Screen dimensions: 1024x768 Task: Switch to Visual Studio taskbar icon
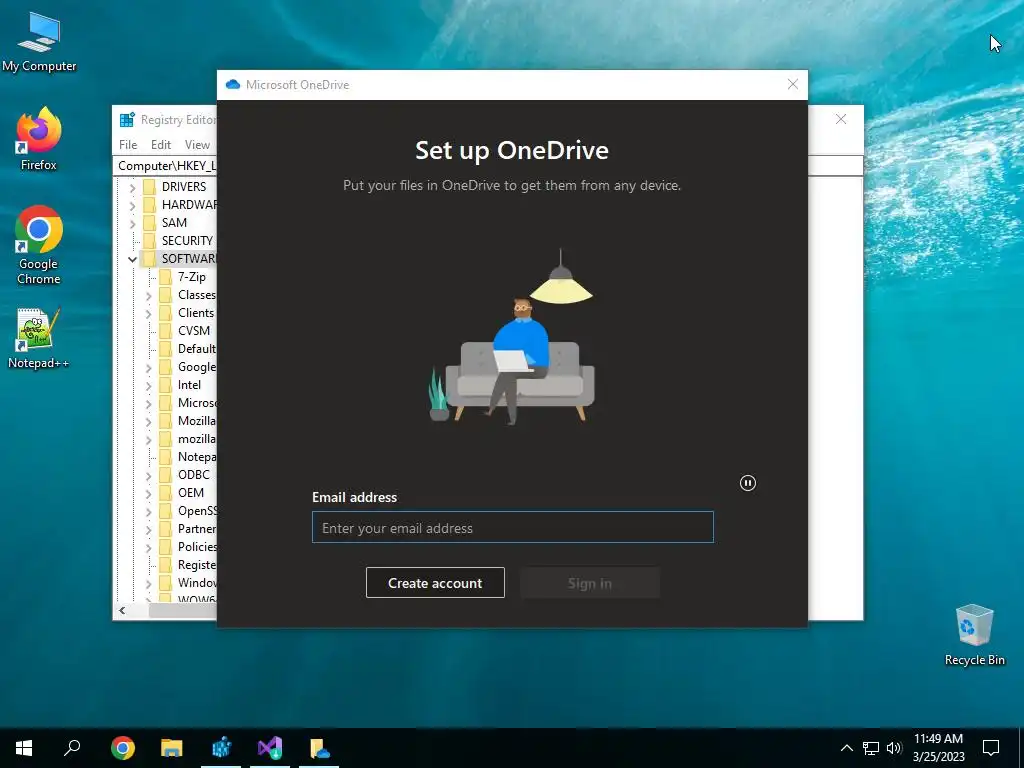270,748
